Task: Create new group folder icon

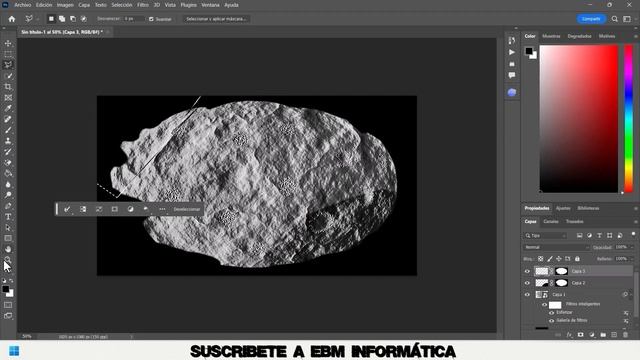Action: [603, 335]
